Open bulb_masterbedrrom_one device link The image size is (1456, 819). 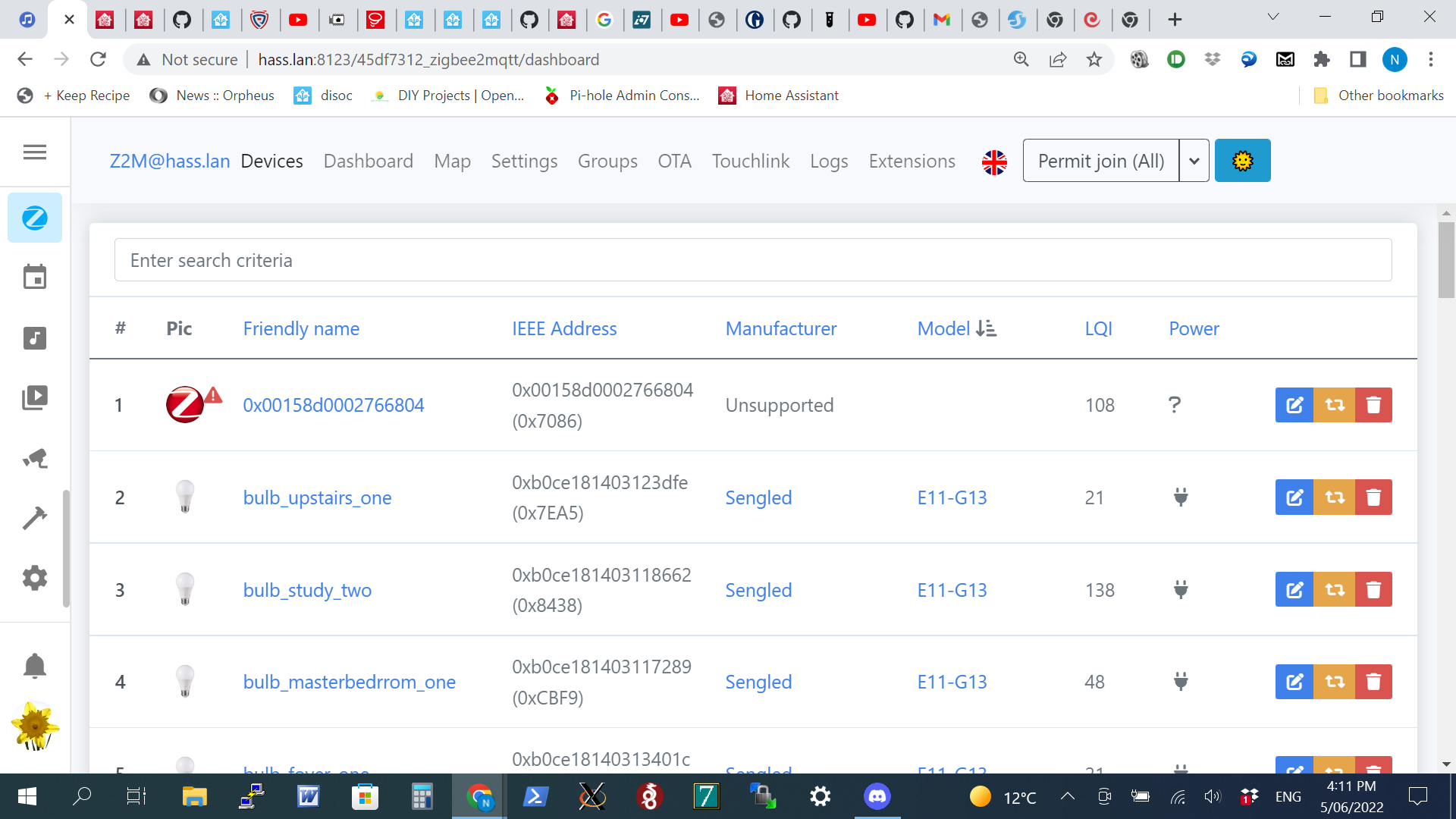tap(349, 682)
